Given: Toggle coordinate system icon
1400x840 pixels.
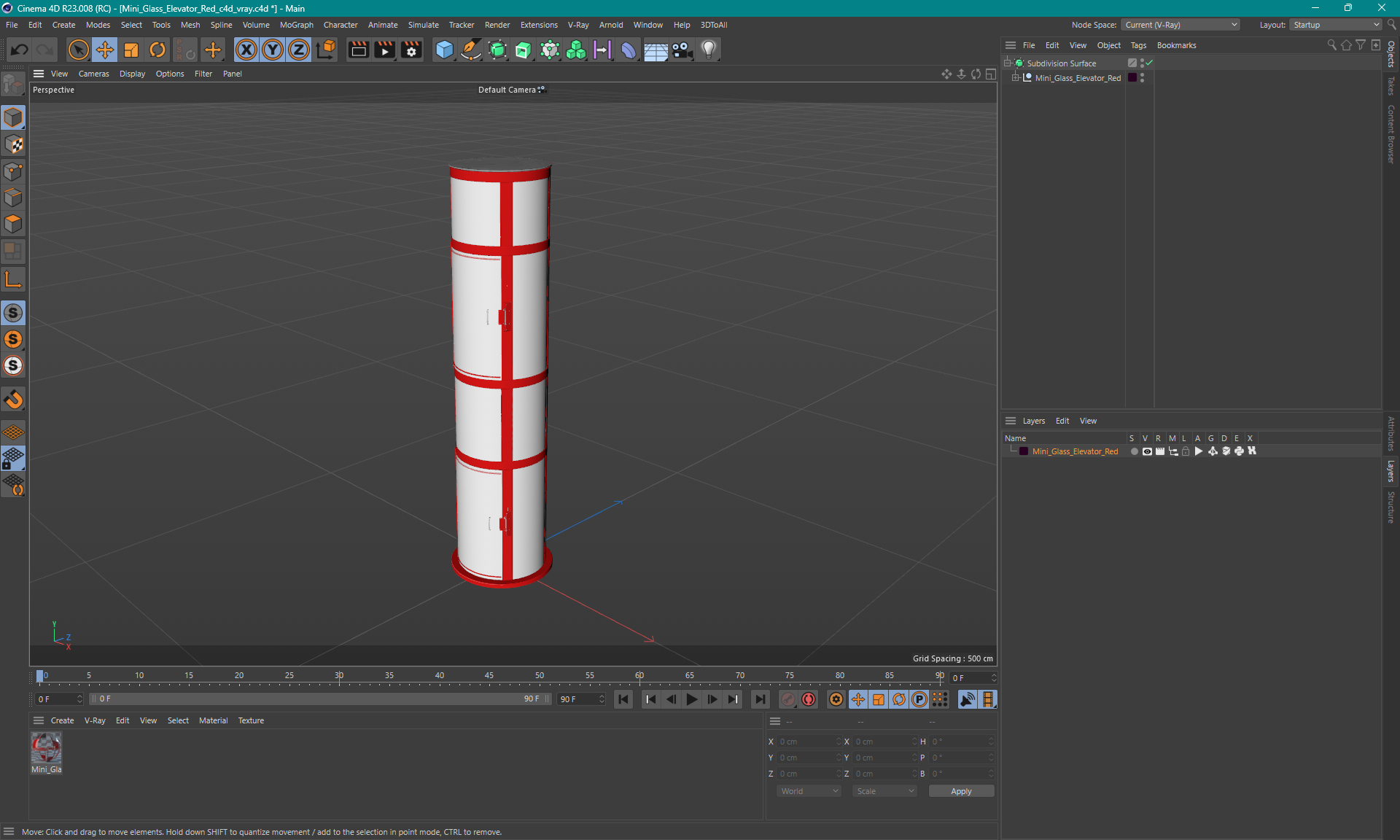Looking at the screenshot, I should tap(327, 50).
